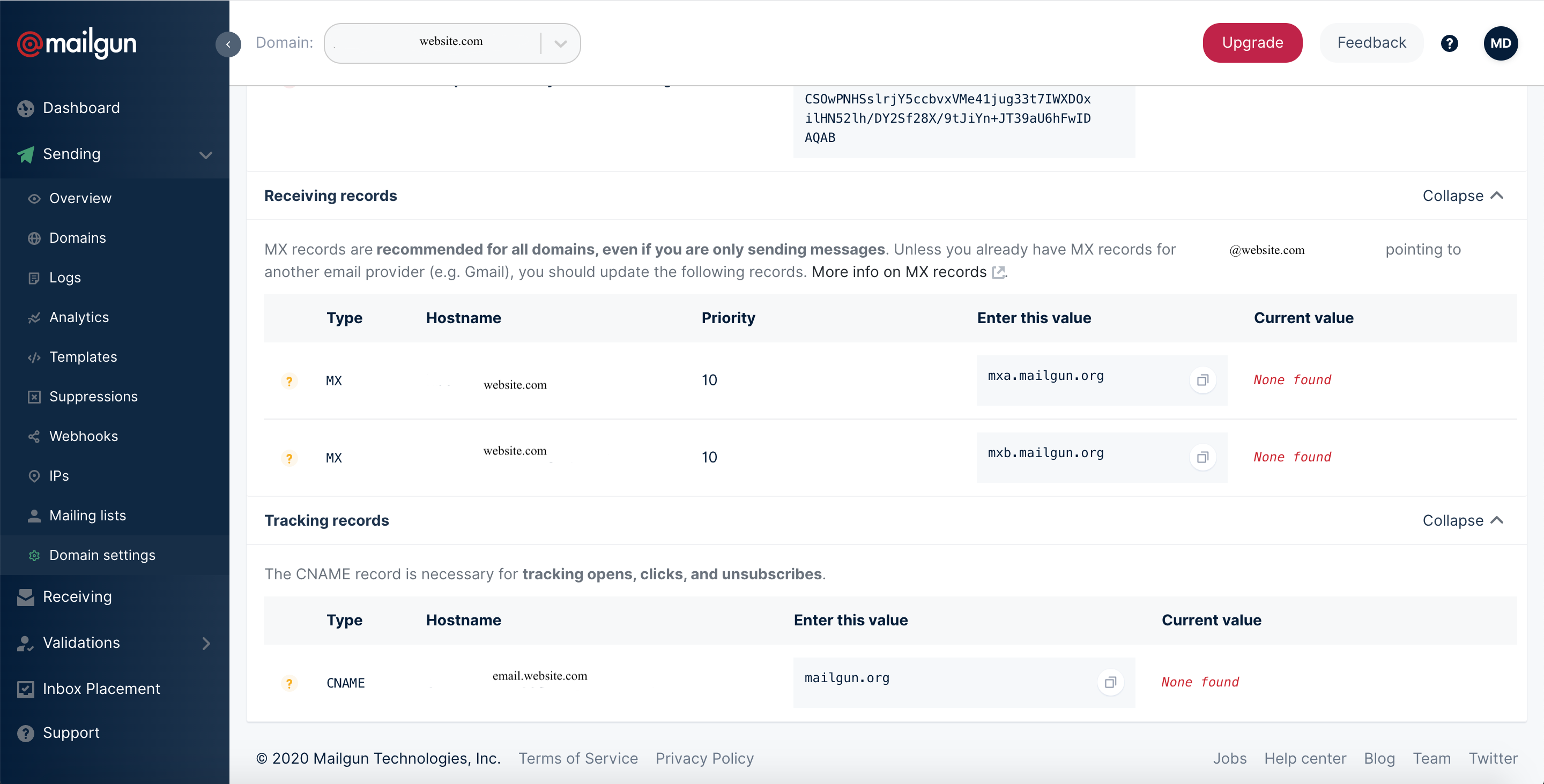Click the Upgrade button
Screen dimensions: 1544x784
coord(1252,43)
